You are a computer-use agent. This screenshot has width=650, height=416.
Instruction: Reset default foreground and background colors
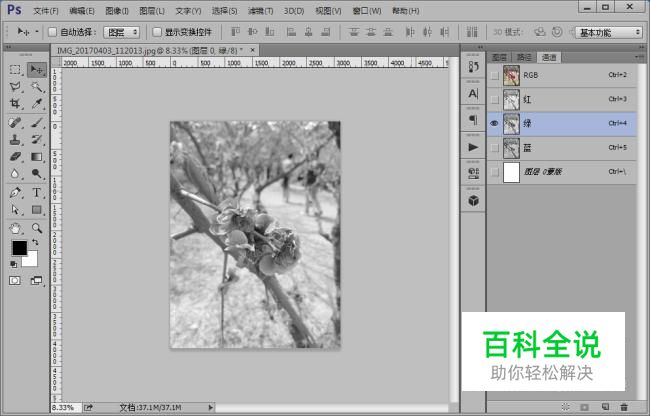click(14, 264)
